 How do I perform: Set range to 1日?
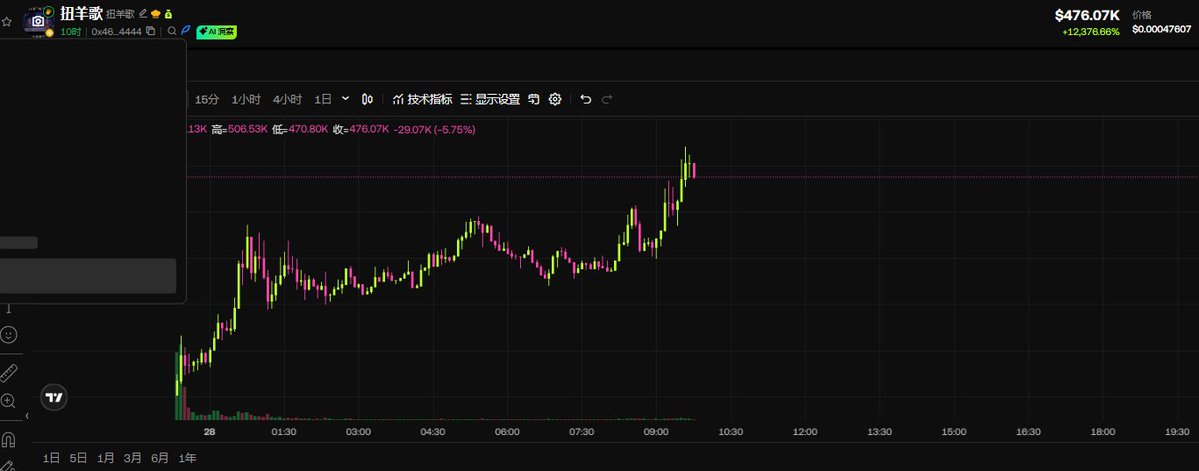tap(51, 458)
